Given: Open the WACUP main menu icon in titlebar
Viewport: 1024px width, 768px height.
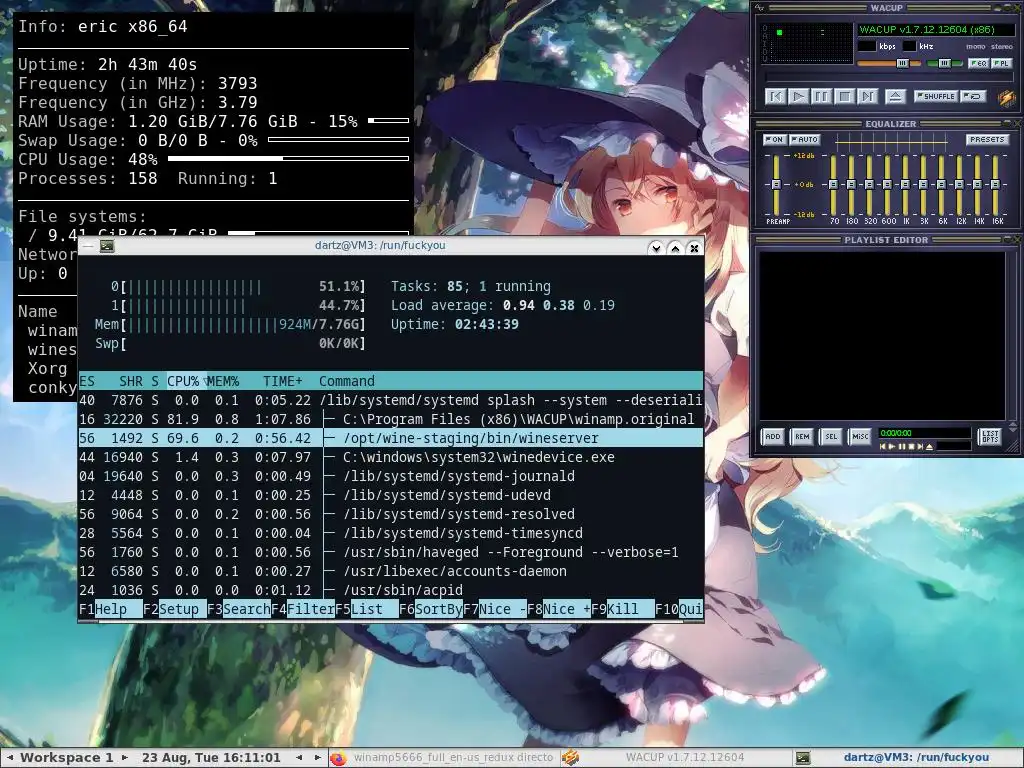Looking at the screenshot, I should [x=759, y=8].
